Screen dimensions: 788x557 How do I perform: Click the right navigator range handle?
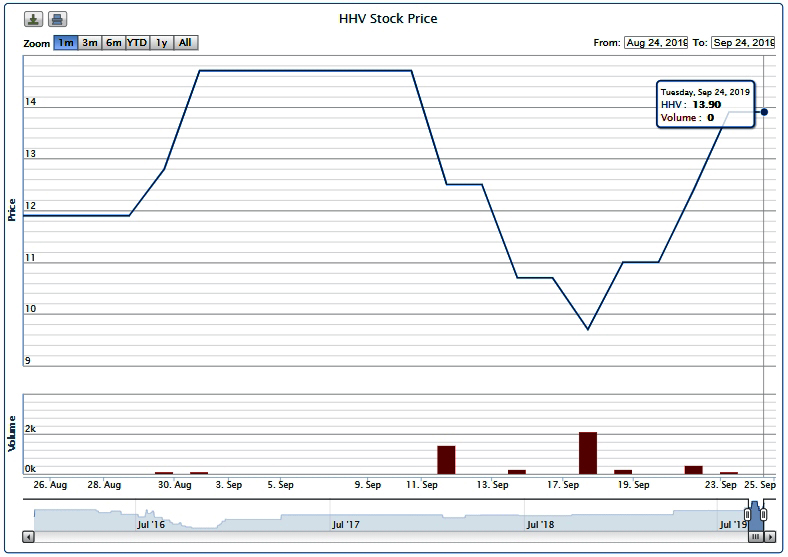(x=764, y=514)
